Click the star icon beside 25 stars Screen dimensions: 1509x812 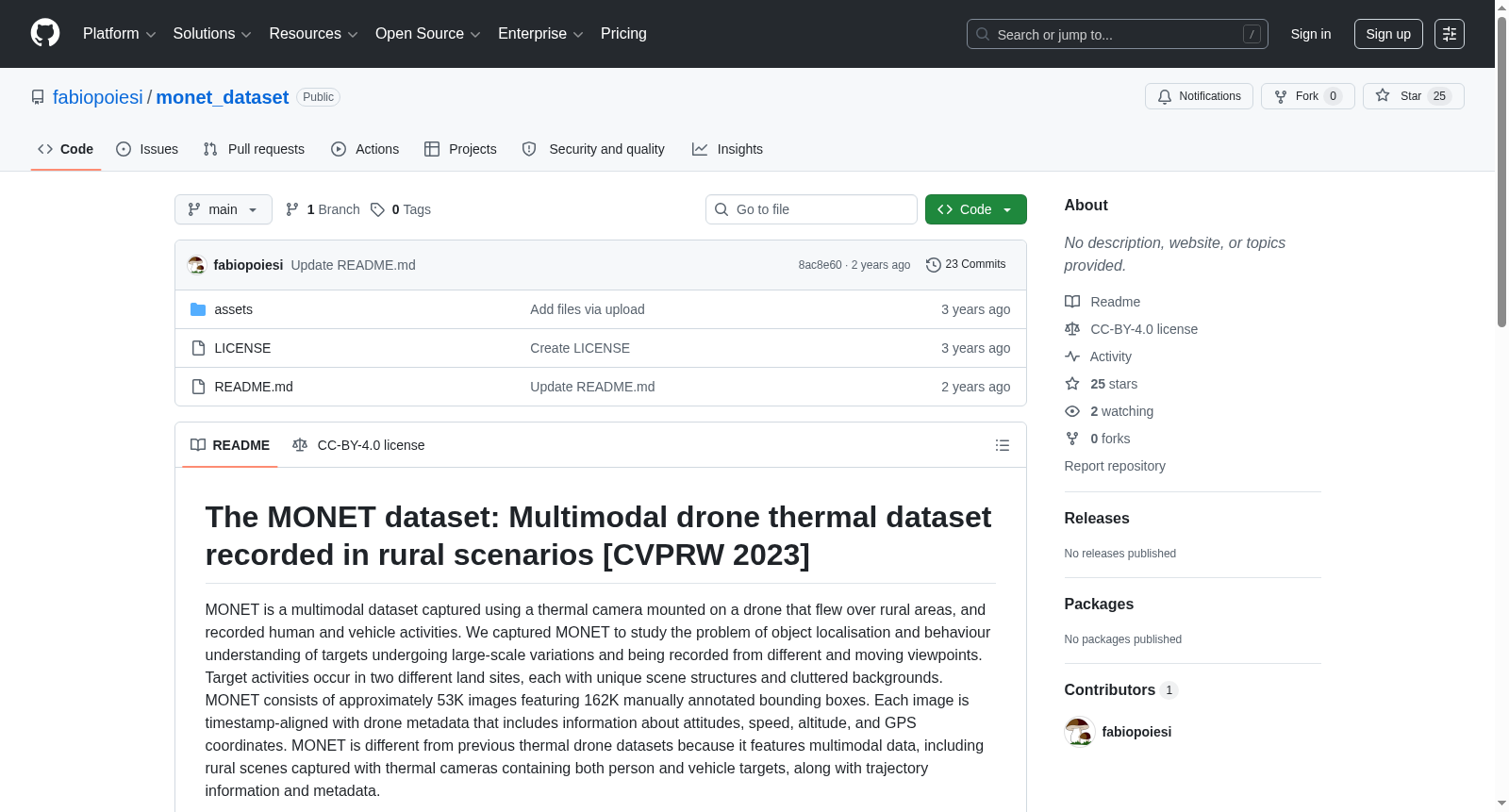coord(1072,384)
